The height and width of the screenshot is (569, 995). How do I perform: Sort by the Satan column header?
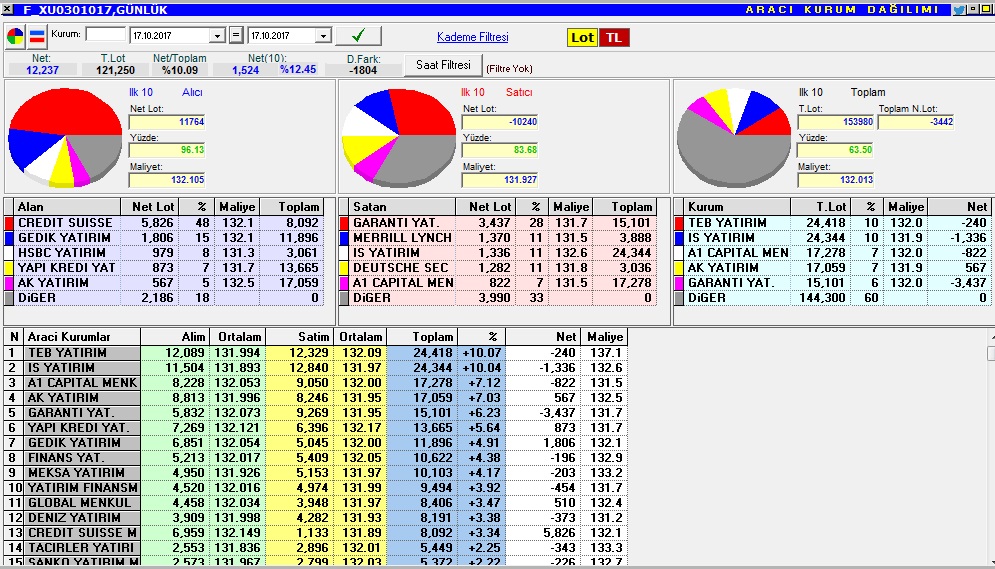point(402,207)
